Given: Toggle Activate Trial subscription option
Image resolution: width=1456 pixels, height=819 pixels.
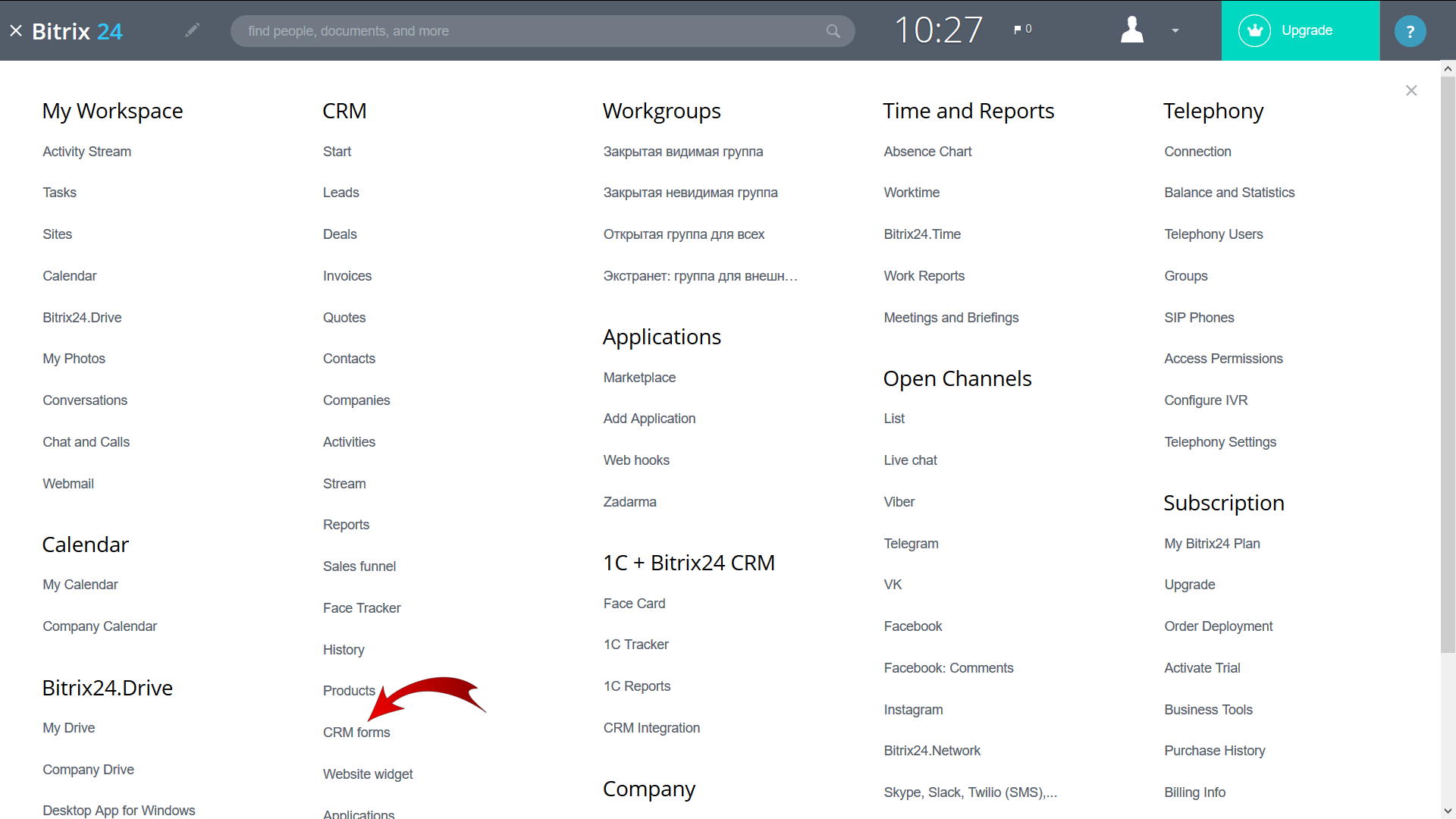Looking at the screenshot, I should coord(1200,668).
